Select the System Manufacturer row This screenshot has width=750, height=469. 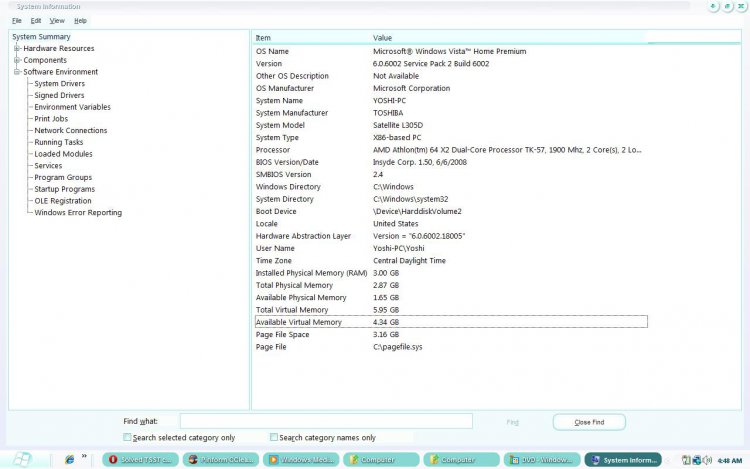(x=451, y=113)
